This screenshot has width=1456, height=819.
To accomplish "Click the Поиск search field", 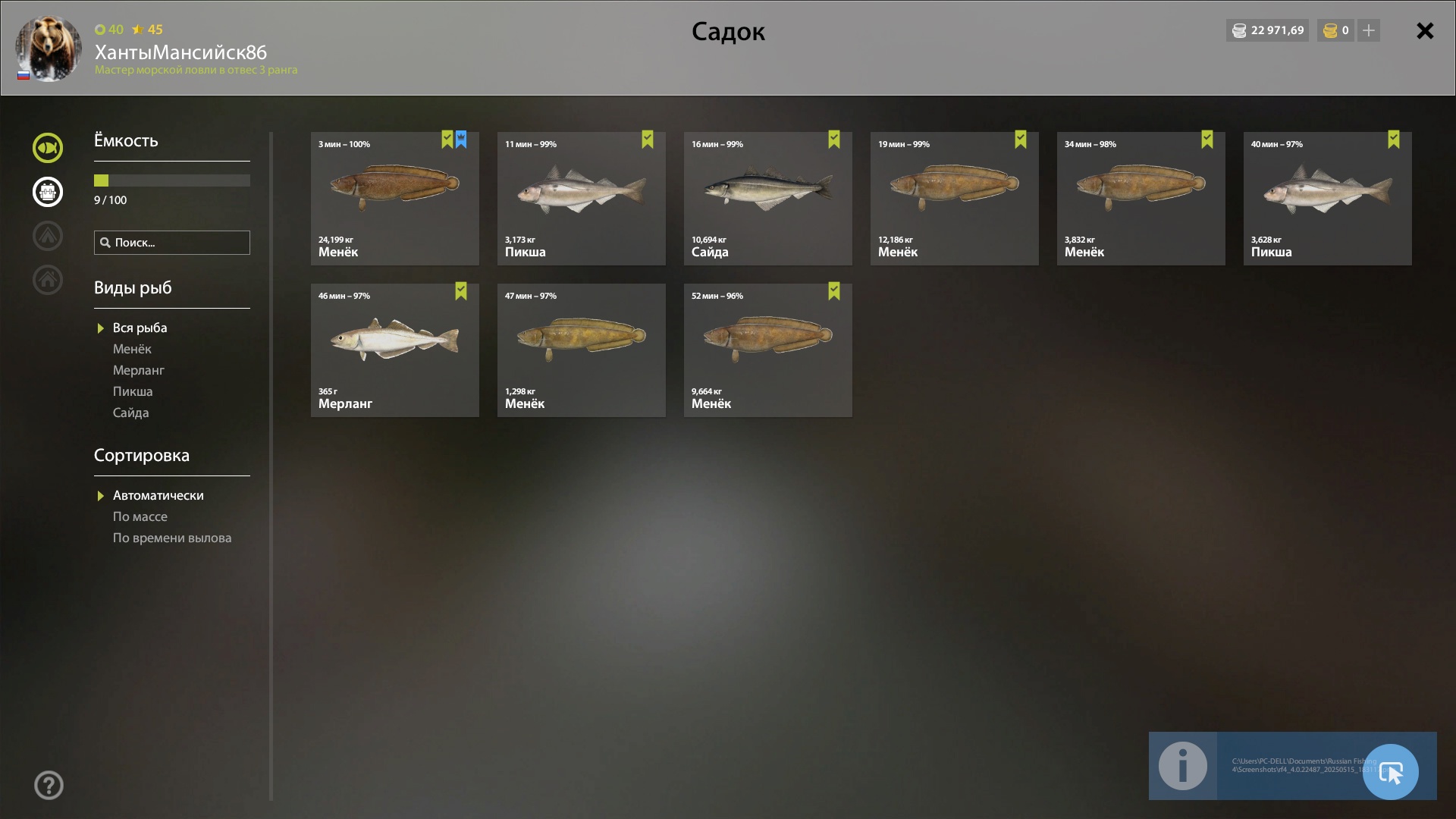I will (x=172, y=243).
